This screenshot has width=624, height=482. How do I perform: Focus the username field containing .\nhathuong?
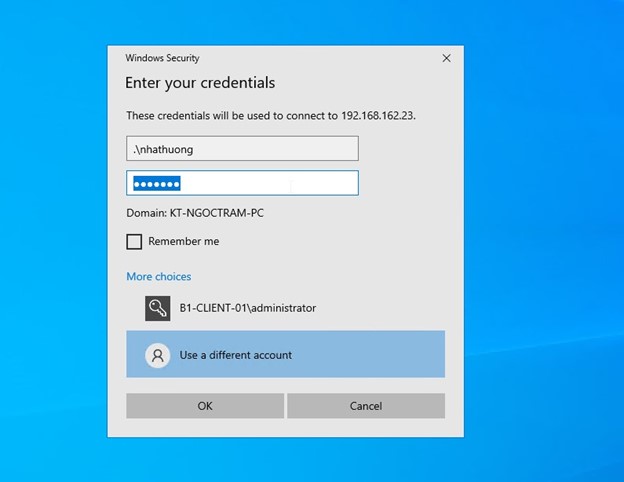click(x=242, y=149)
